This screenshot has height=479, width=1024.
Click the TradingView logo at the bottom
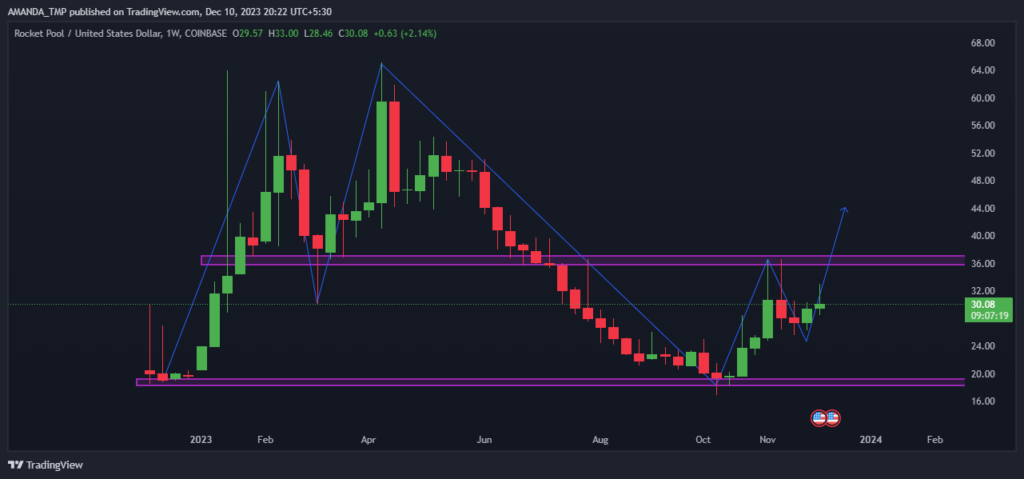(45, 465)
